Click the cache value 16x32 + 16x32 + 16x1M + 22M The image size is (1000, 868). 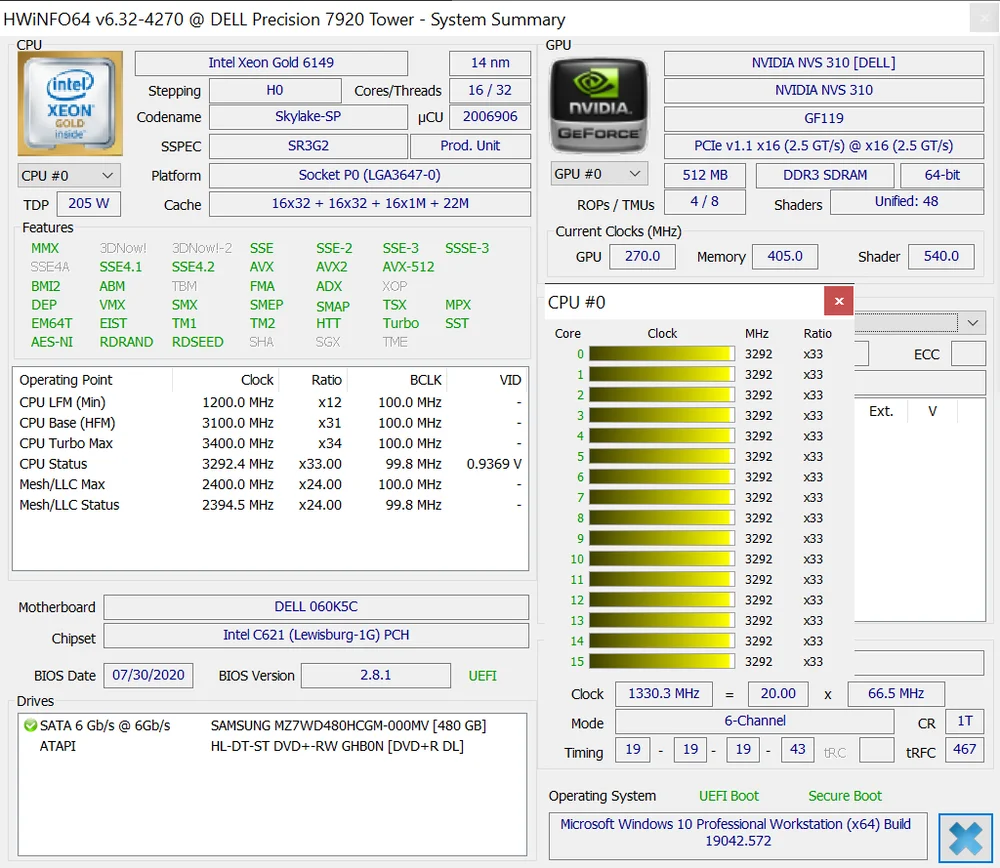[370, 203]
